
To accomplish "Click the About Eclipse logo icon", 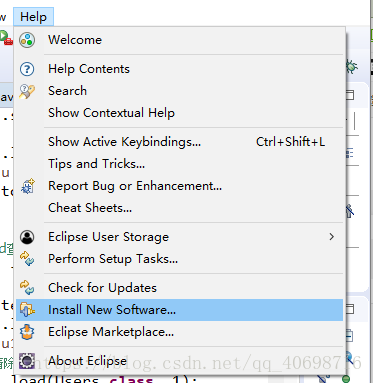I will 27,361.
